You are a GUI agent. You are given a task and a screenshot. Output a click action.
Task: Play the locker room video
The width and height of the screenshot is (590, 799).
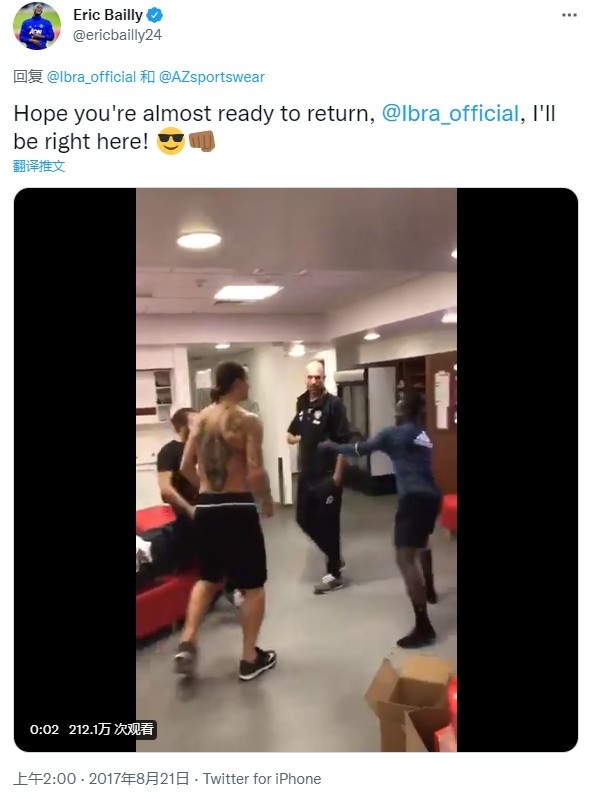tap(296, 469)
